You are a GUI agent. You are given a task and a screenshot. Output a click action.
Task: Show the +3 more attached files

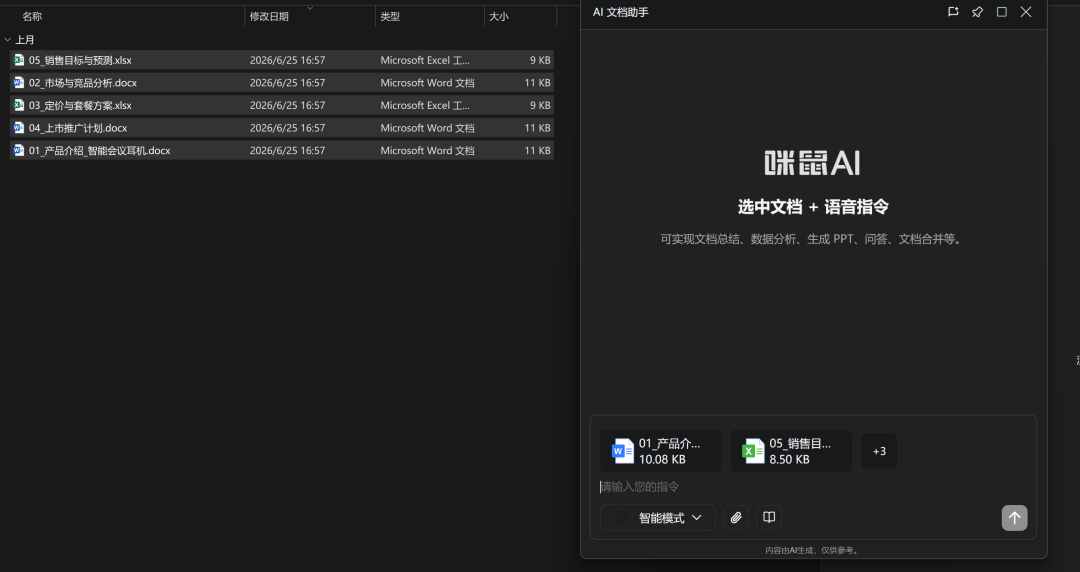click(x=879, y=451)
